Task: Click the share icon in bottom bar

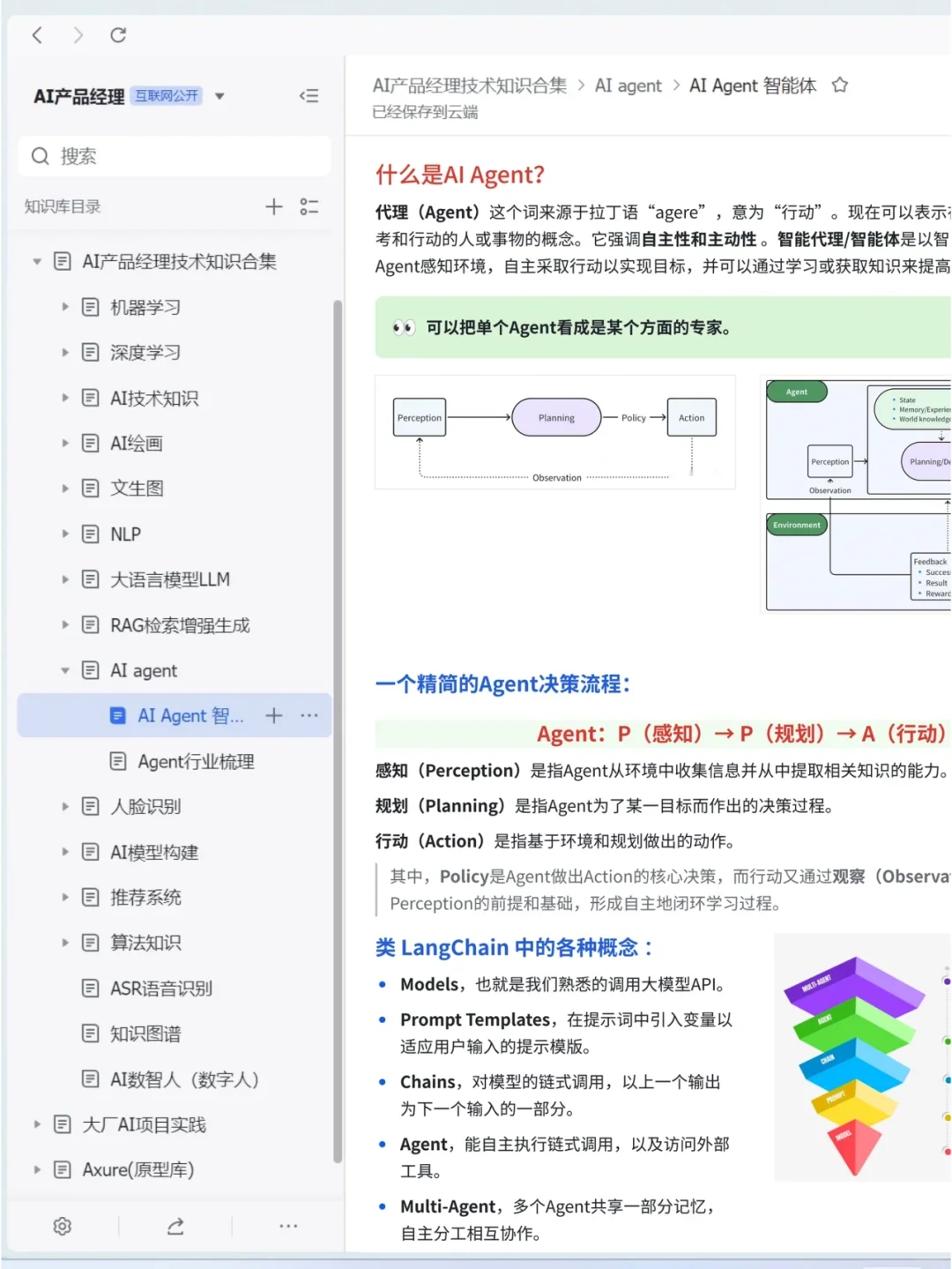Action: click(x=175, y=1226)
